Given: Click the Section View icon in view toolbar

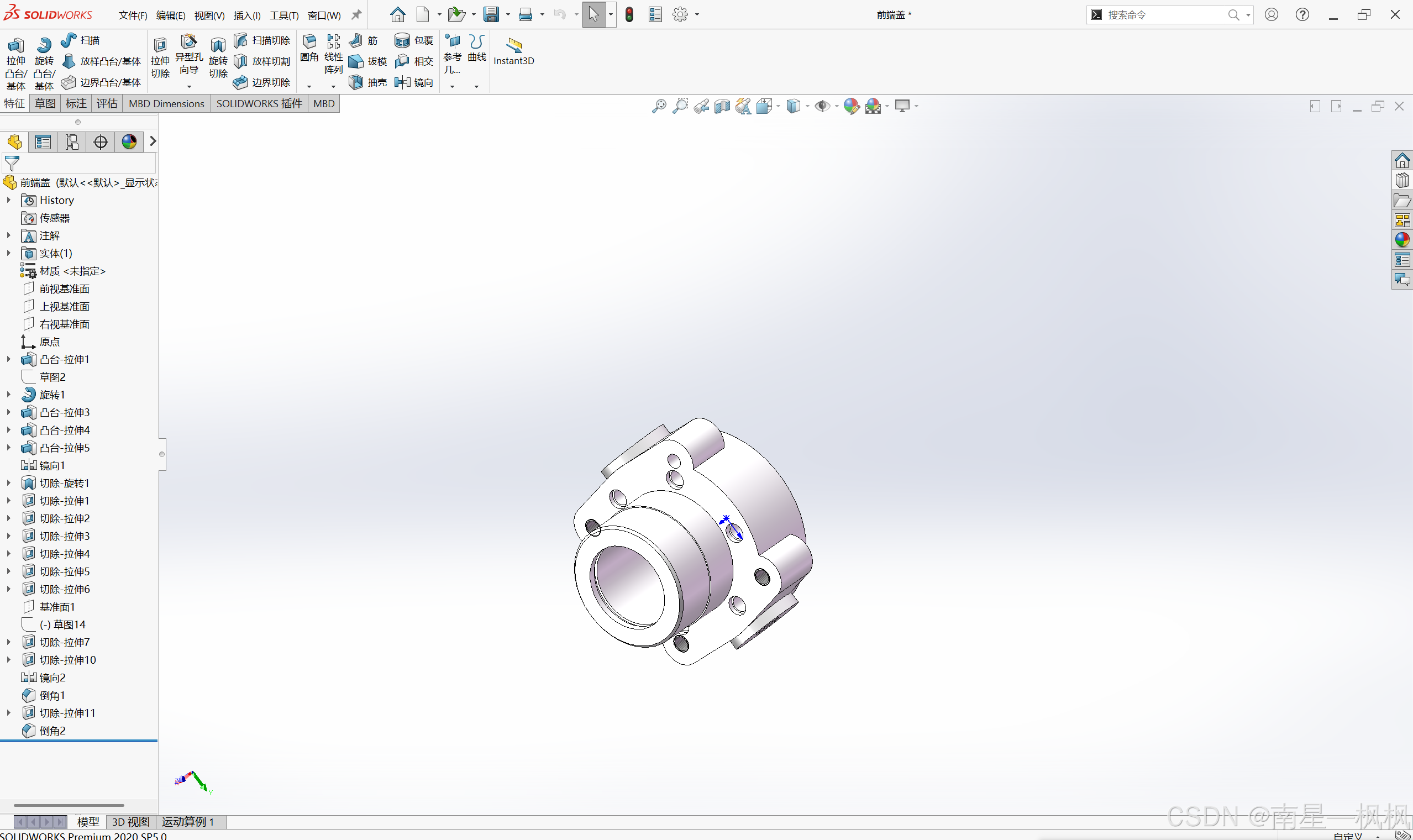Looking at the screenshot, I should pyautogui.click(x=722, y=106).
